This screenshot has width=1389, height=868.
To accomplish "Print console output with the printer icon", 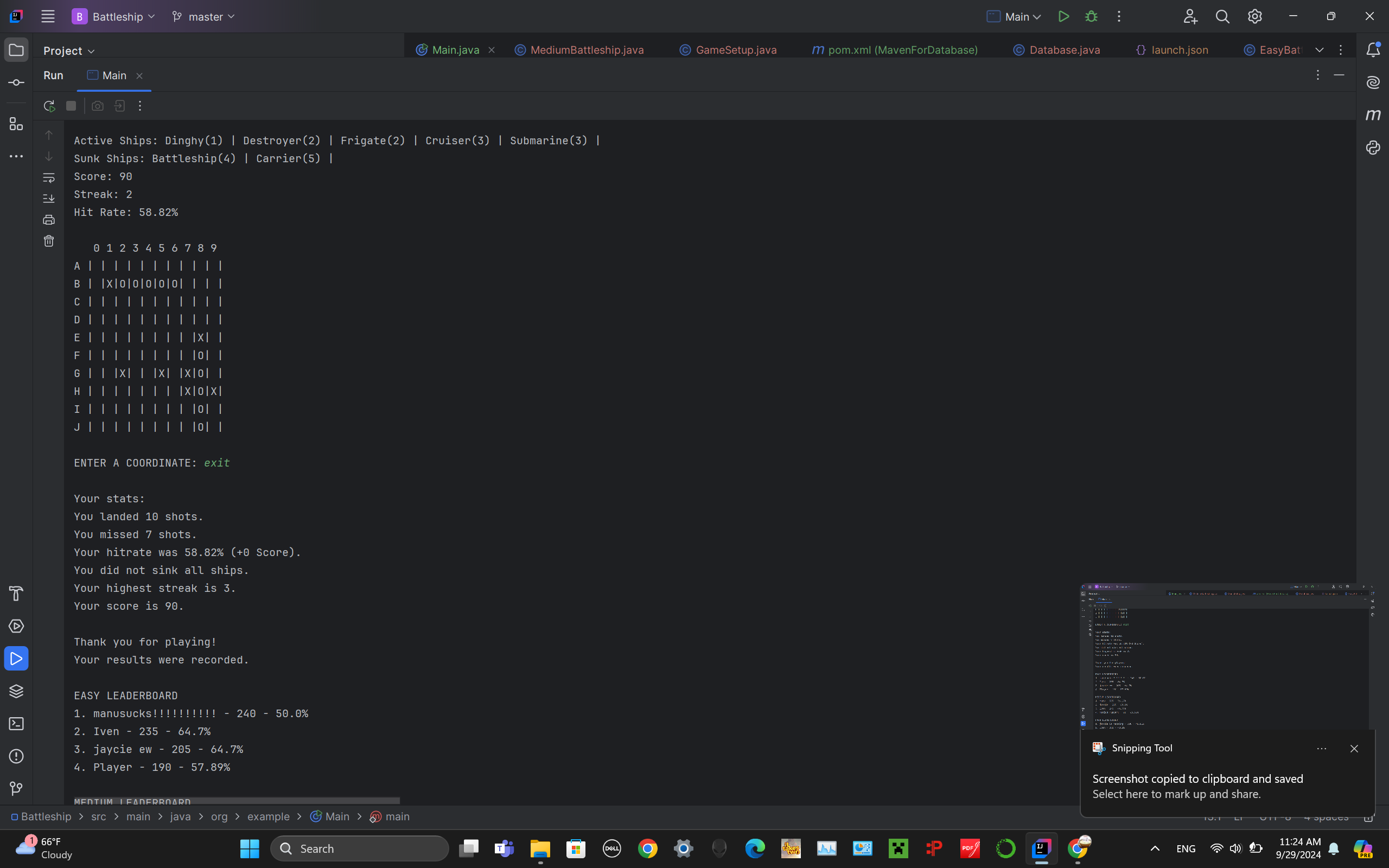I will coord(49,220).
